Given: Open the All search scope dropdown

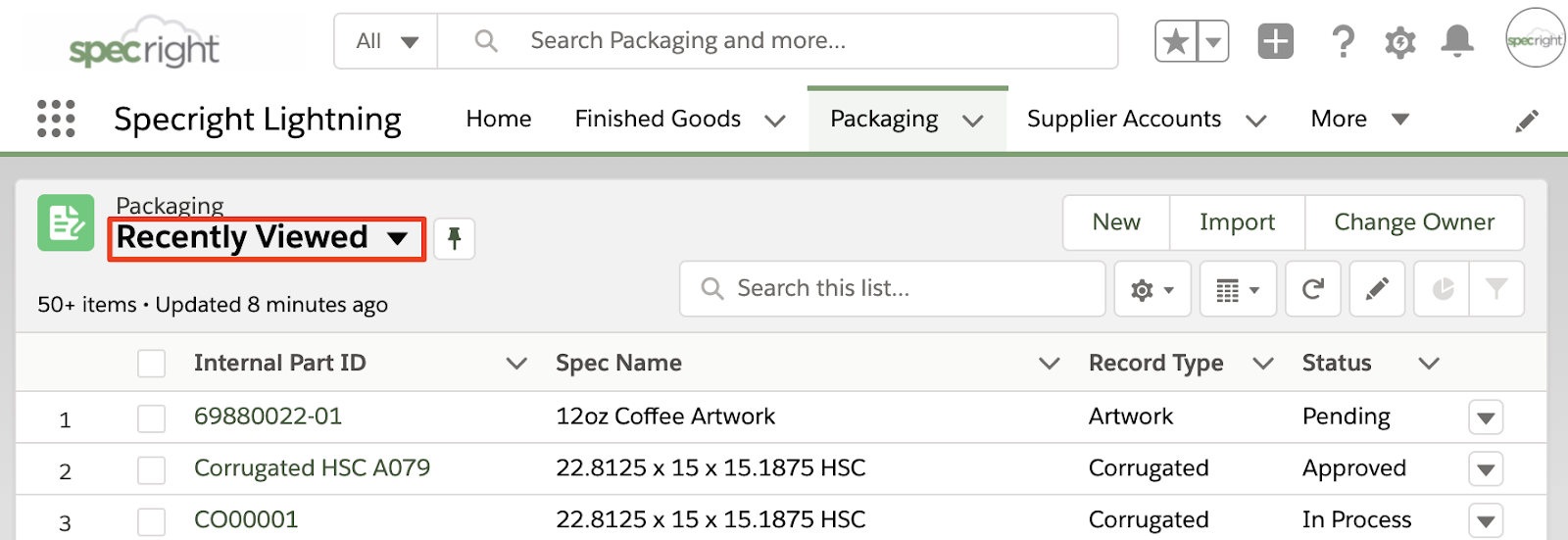Looking at the screenshot, I should pyautogui.click(x=386, y=41).
